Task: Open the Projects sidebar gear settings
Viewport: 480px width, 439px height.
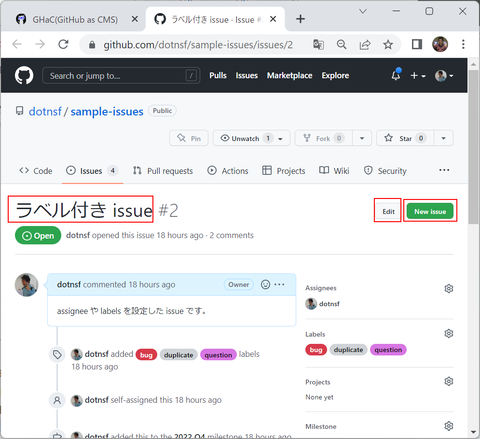Action: [x=449, y=381]
